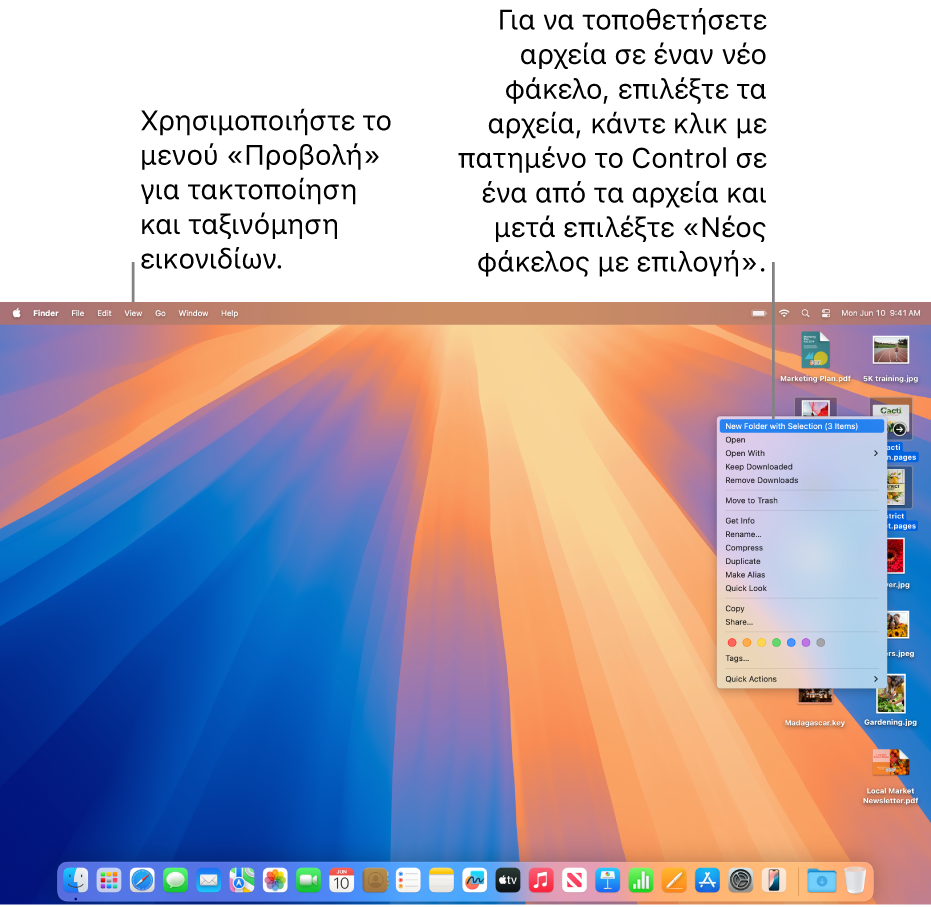931x907 pixels.
Task: Expand the Quick Actions submenu
Action: tap(802, 679)
